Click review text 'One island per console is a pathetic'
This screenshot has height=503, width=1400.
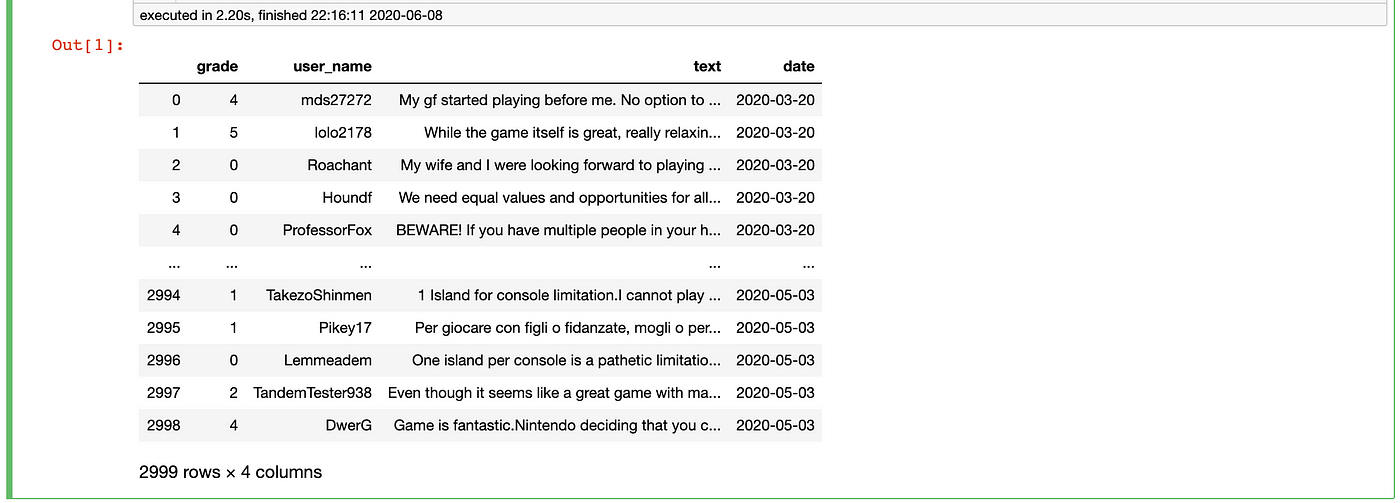click(567, 360)
